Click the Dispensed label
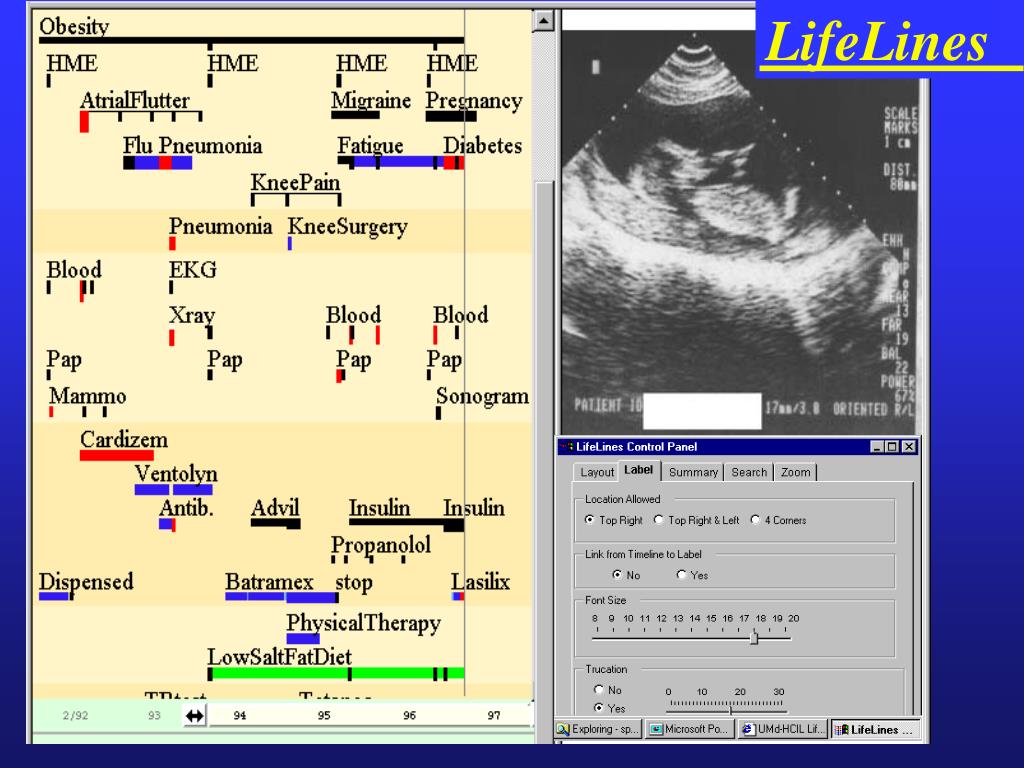 coord(86,582)
